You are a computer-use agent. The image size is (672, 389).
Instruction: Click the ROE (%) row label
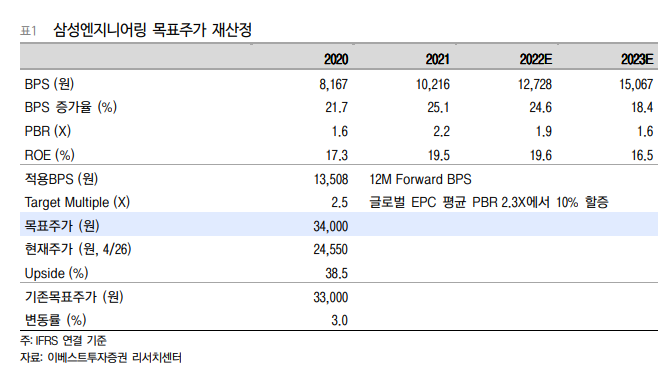click(49, 155)
